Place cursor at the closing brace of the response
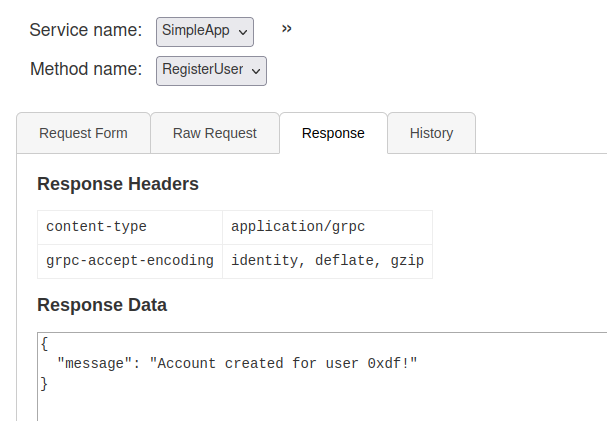The image size is (607, 421). (x=45, y=383)
